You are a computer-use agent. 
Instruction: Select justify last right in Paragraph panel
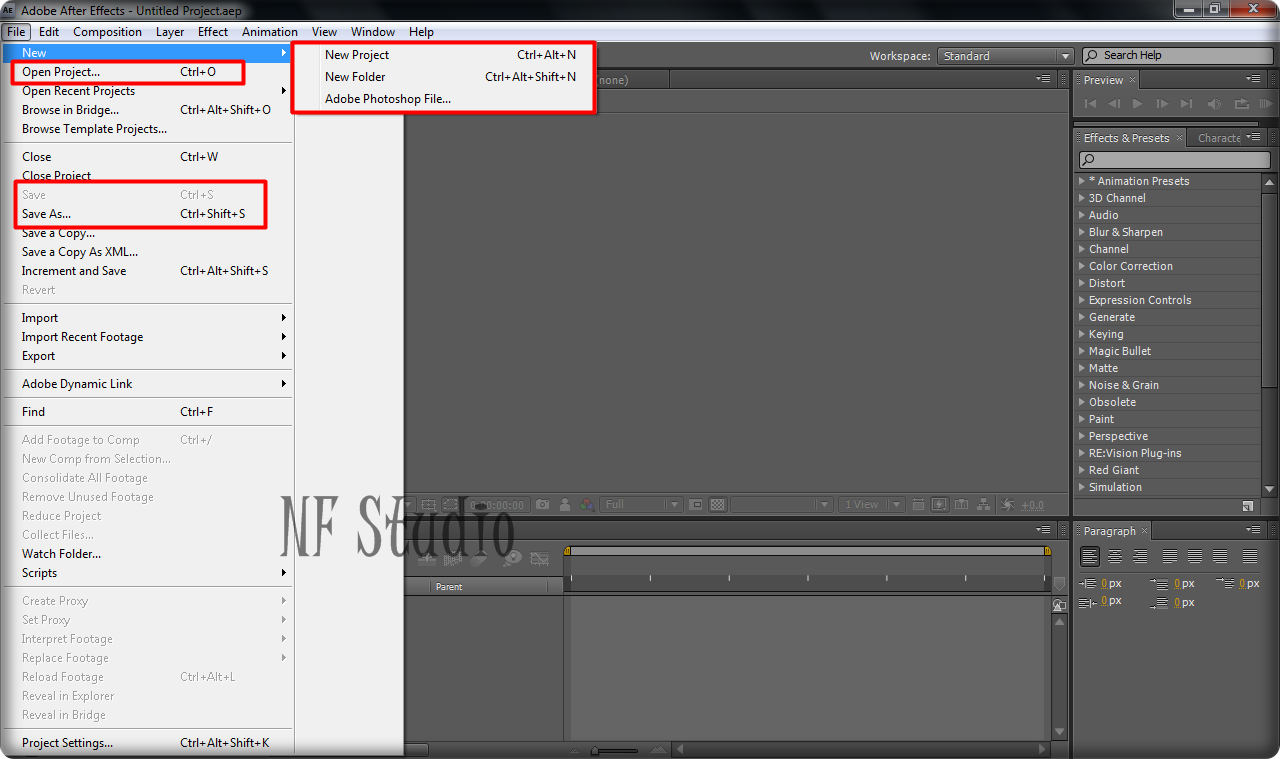point(1220,556)
